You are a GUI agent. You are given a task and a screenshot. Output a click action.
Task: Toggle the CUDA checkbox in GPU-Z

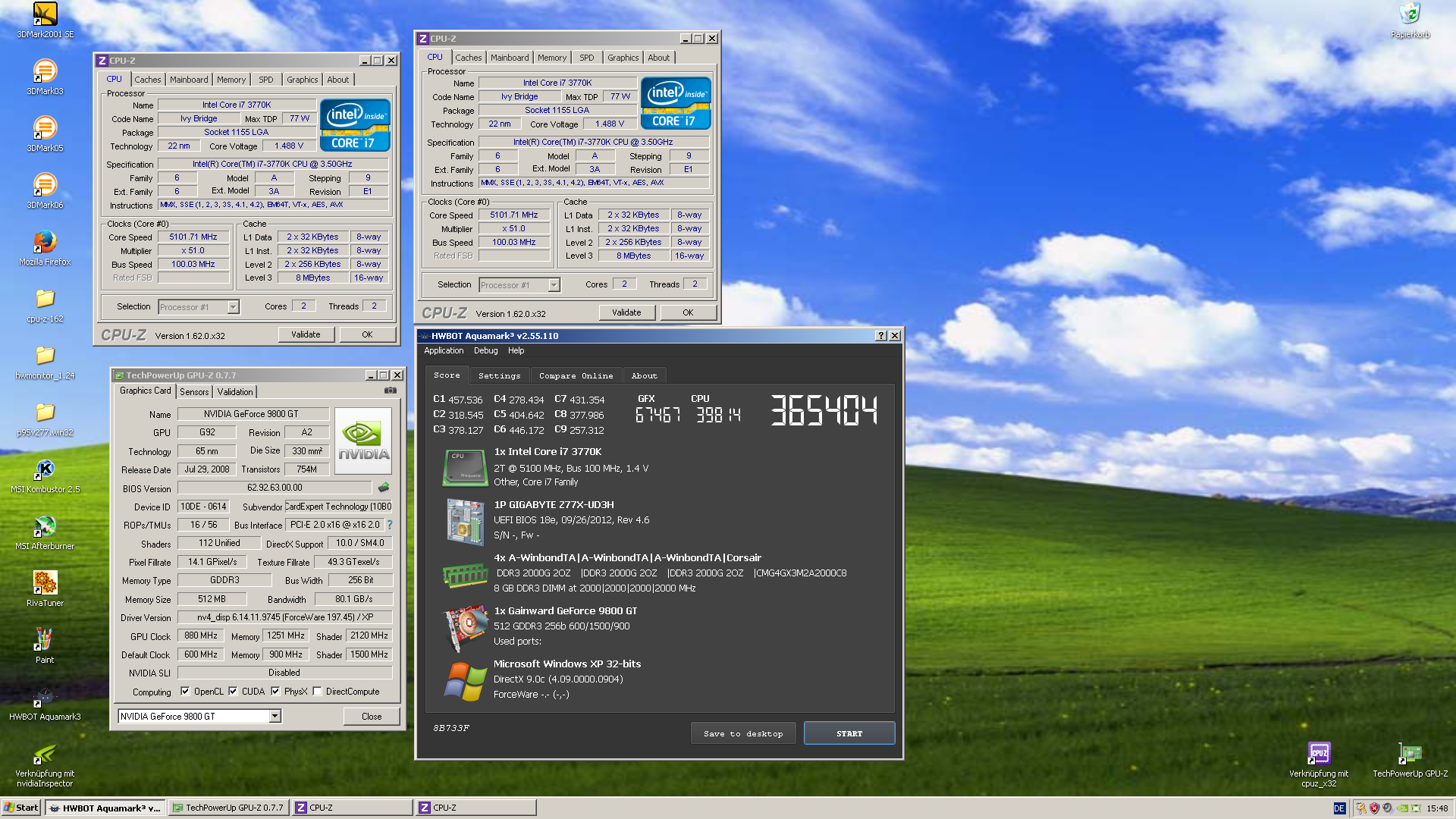coord(233,691)
